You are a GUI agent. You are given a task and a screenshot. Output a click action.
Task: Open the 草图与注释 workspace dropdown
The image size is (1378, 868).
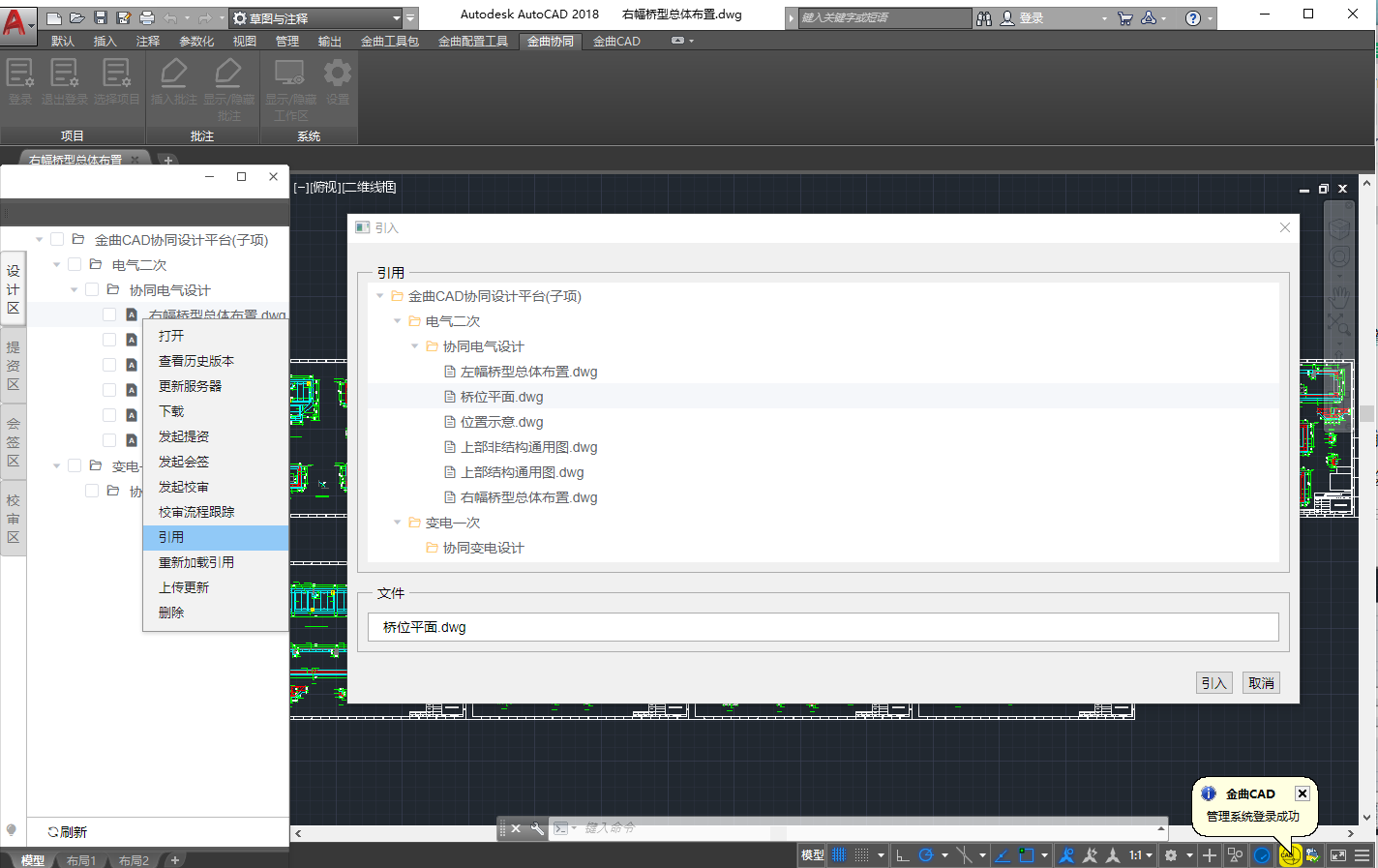396,18
